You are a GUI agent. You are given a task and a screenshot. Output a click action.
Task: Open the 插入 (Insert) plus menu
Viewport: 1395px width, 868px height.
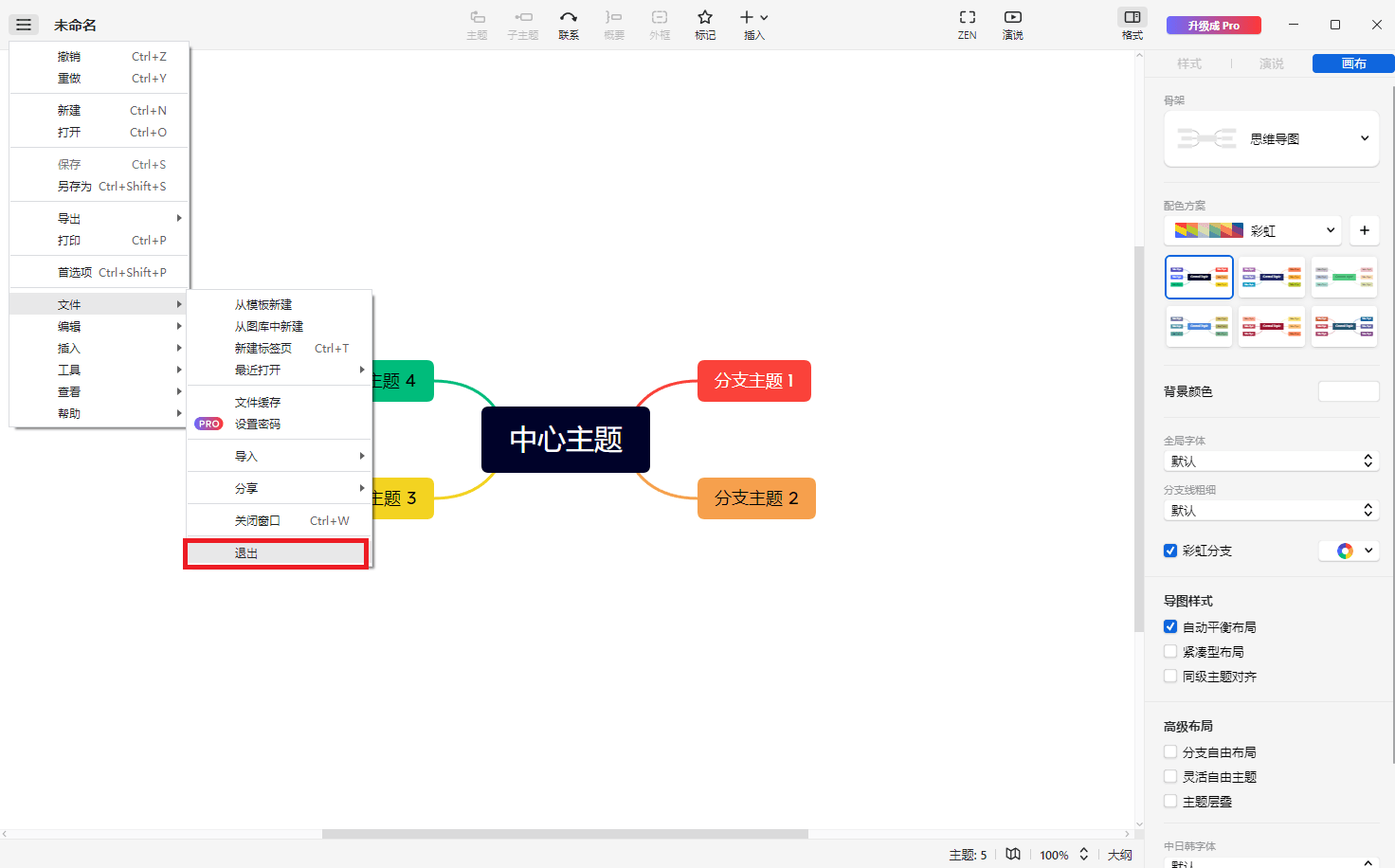pyautogui.click(x=754, y=25)
